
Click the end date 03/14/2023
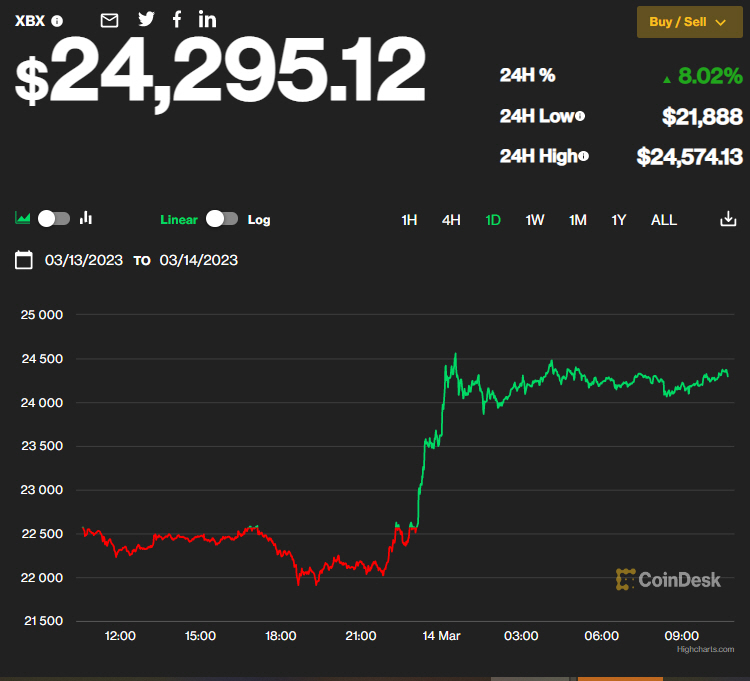[198, 260]
